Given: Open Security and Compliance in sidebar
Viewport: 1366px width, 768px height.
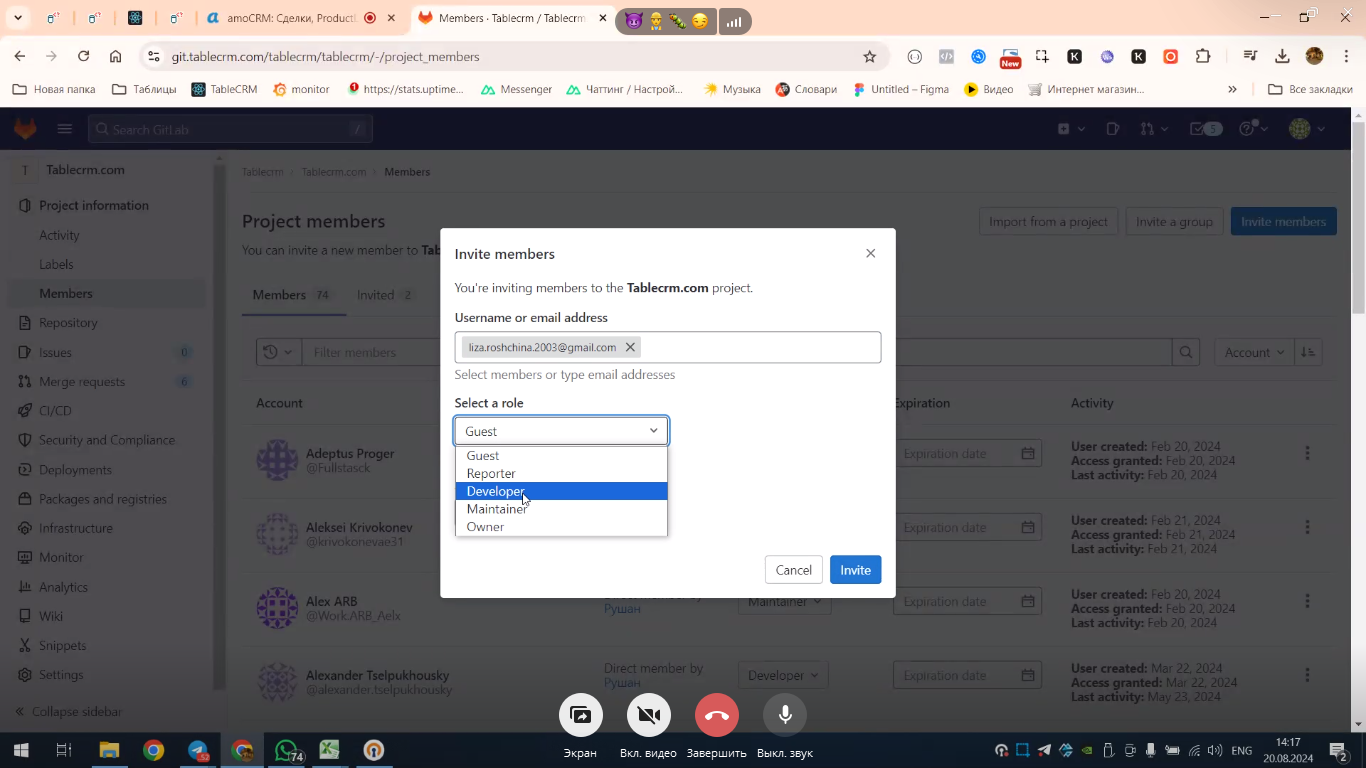Looking at the screenshot, I should point(107,440).
